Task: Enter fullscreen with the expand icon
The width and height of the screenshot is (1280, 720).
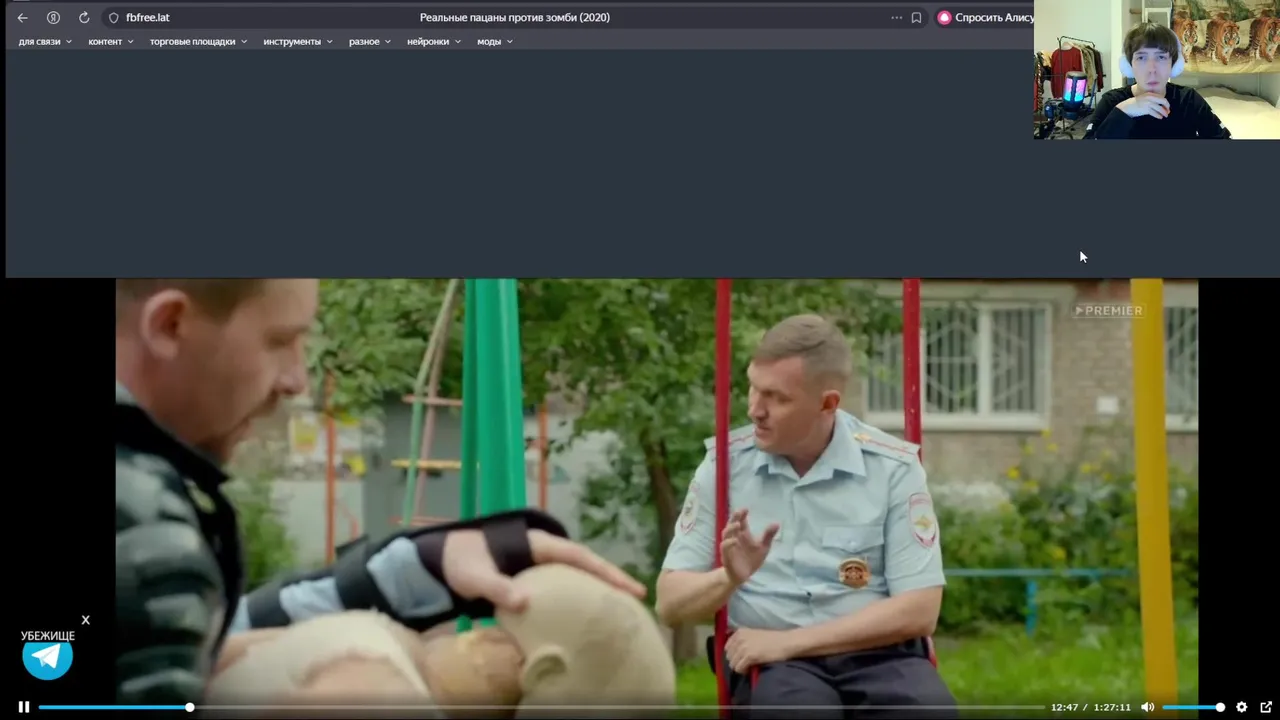Action: (x=1266, y=707)
